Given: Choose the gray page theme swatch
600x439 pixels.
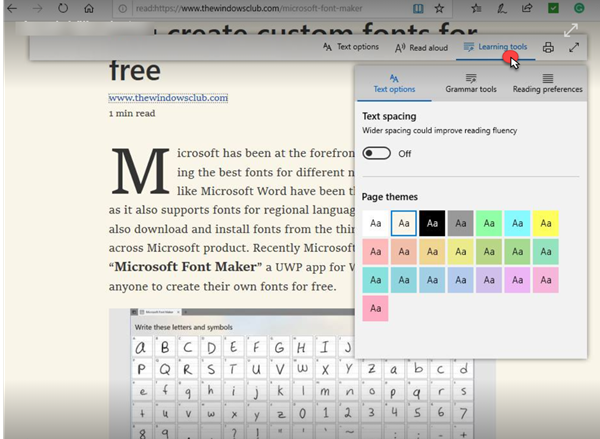Looking at the screenshot, I should 460,223.
